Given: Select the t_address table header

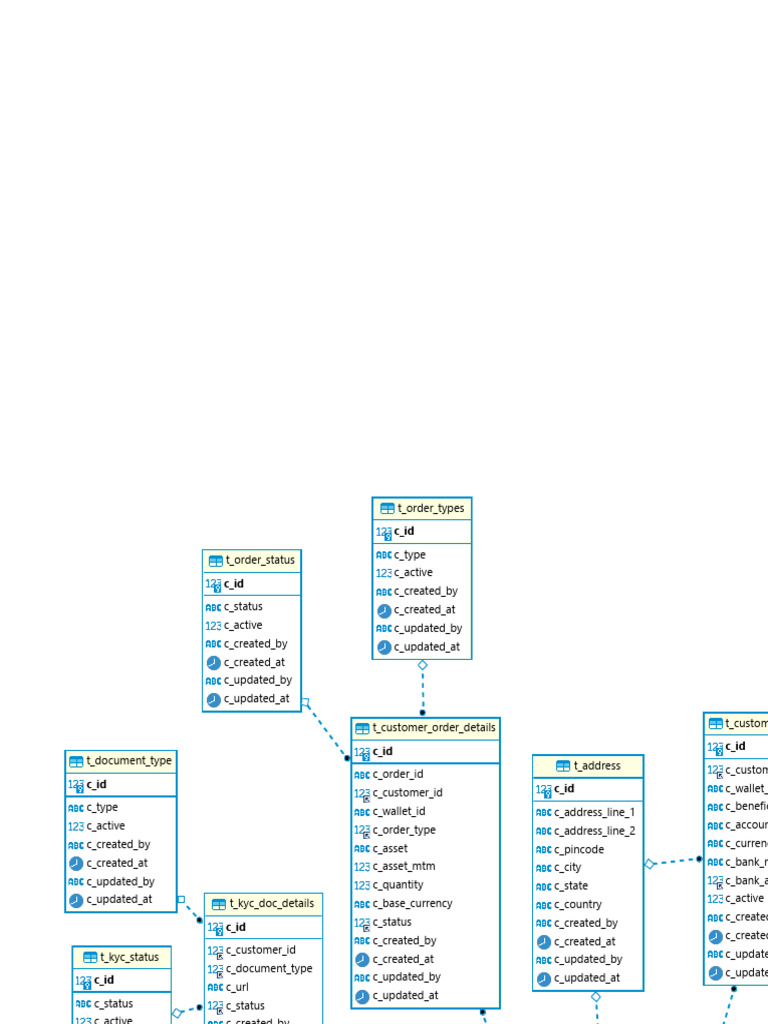Looking at the screenshot, I should [x=588, y=766].
